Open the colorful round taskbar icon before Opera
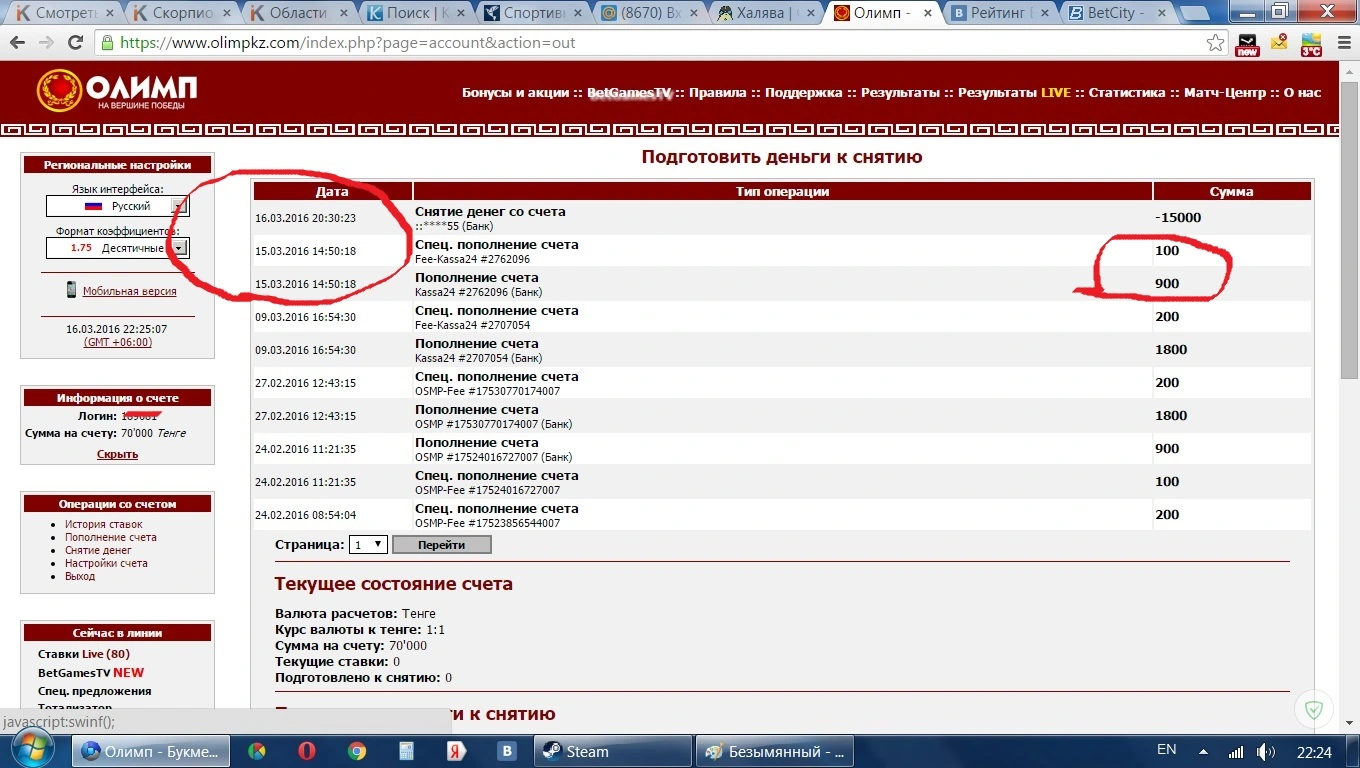The height and width of the screenshot is (768, 1360). coord(257,751)
